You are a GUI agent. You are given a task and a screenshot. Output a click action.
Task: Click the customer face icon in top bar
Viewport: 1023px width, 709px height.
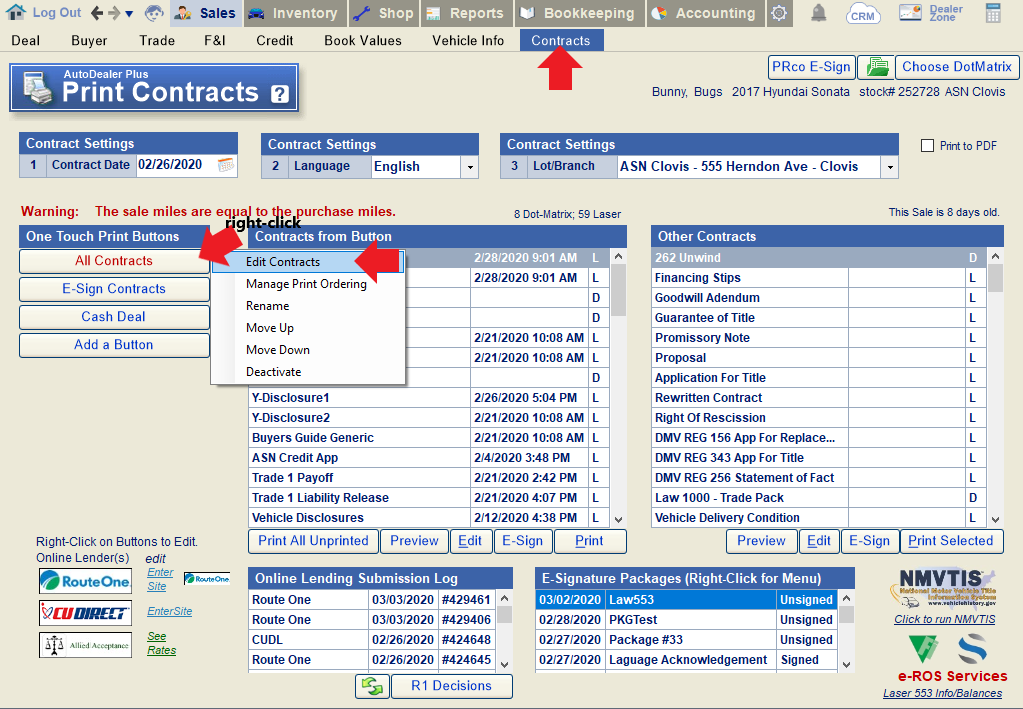pos(155,12)
